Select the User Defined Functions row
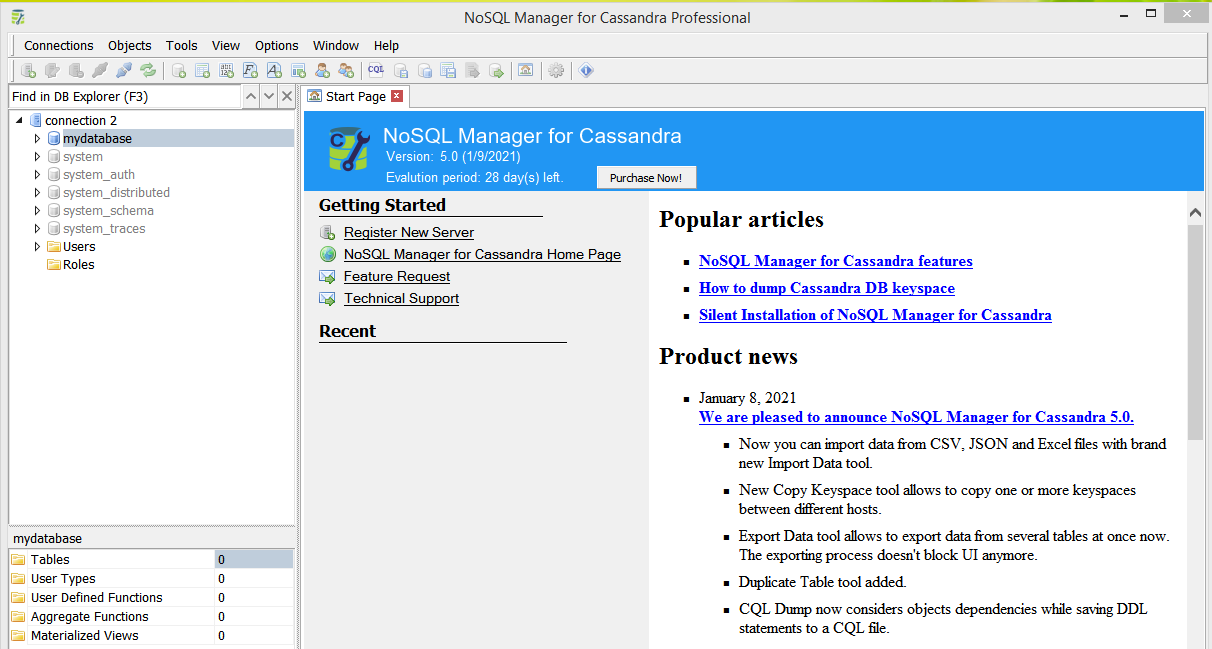This screenshot has width=1212, height=649. coord(152,597)
